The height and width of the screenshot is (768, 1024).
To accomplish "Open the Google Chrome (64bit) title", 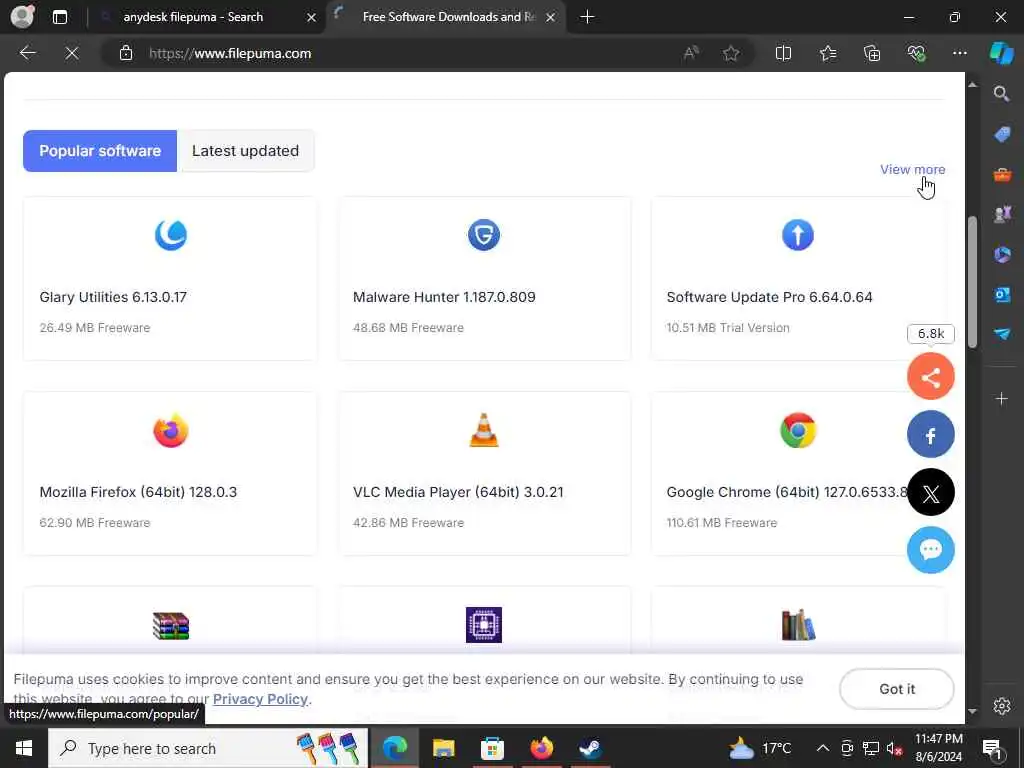I will 787,492.
